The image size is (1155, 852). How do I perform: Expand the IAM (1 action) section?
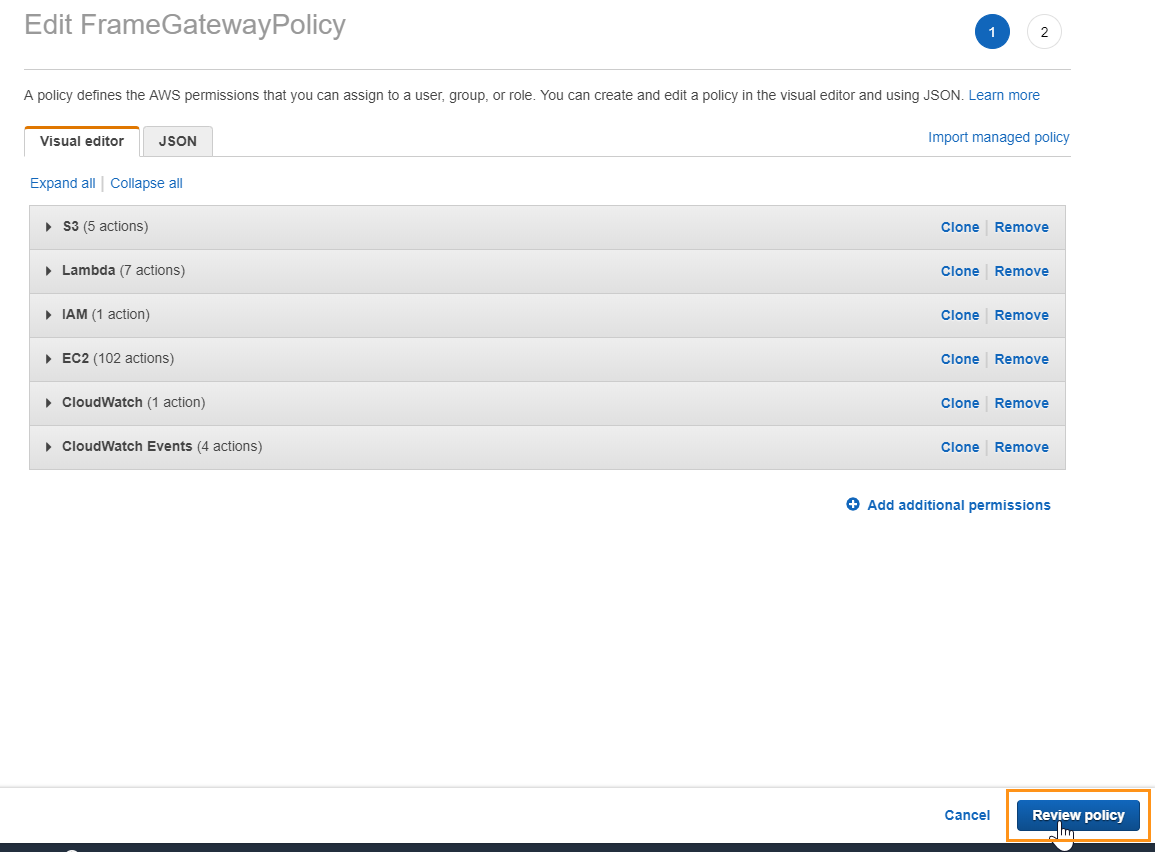(48, 314)
